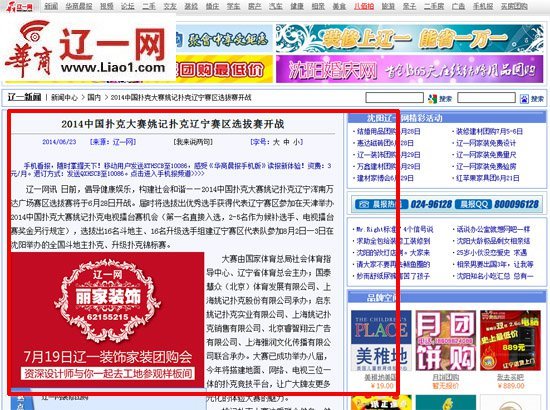Click the small Liao1 logo in top bar

[20, 6]
